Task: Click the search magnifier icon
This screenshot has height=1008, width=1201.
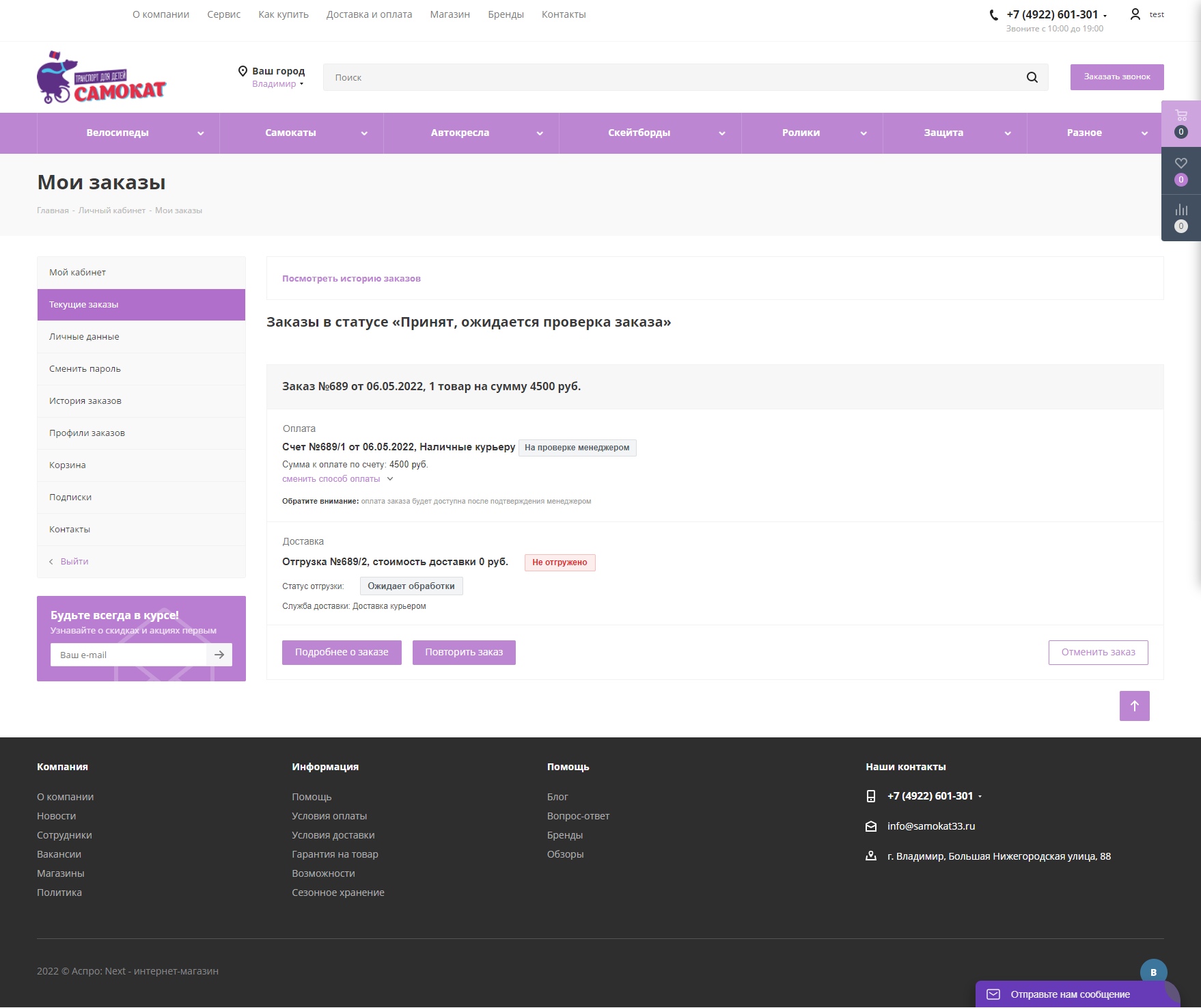Action: (1032, 77)
